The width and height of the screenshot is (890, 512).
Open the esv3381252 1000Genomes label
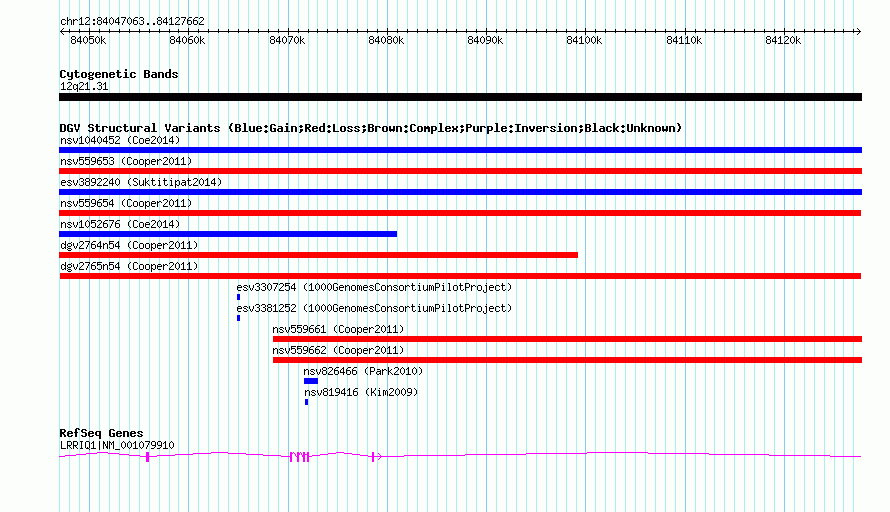tap(374, 308)
